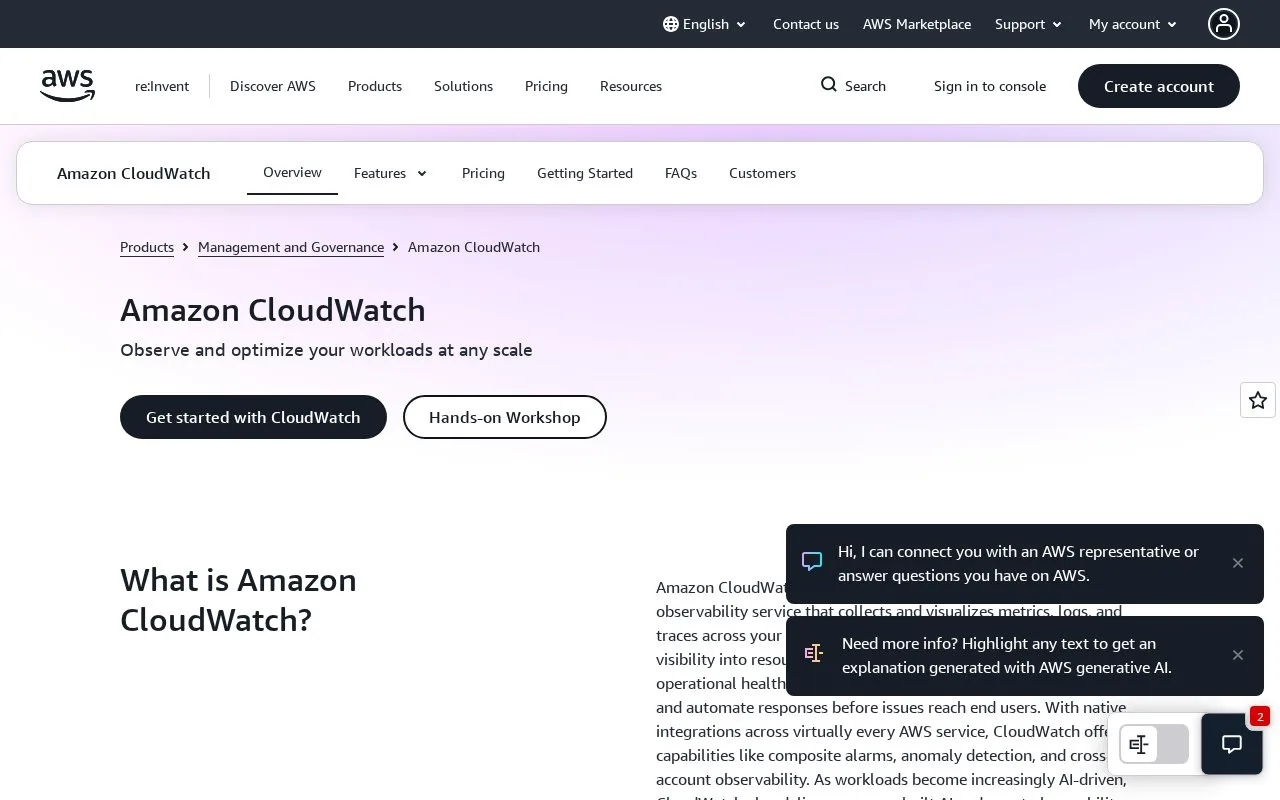Click the Create account button

1159,86
